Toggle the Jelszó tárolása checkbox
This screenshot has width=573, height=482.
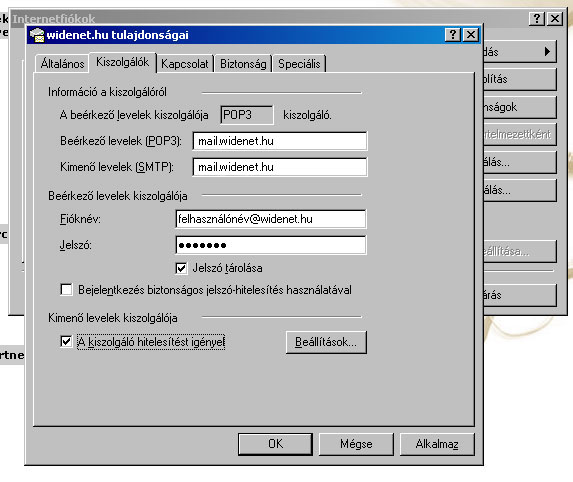click(181, 268)
